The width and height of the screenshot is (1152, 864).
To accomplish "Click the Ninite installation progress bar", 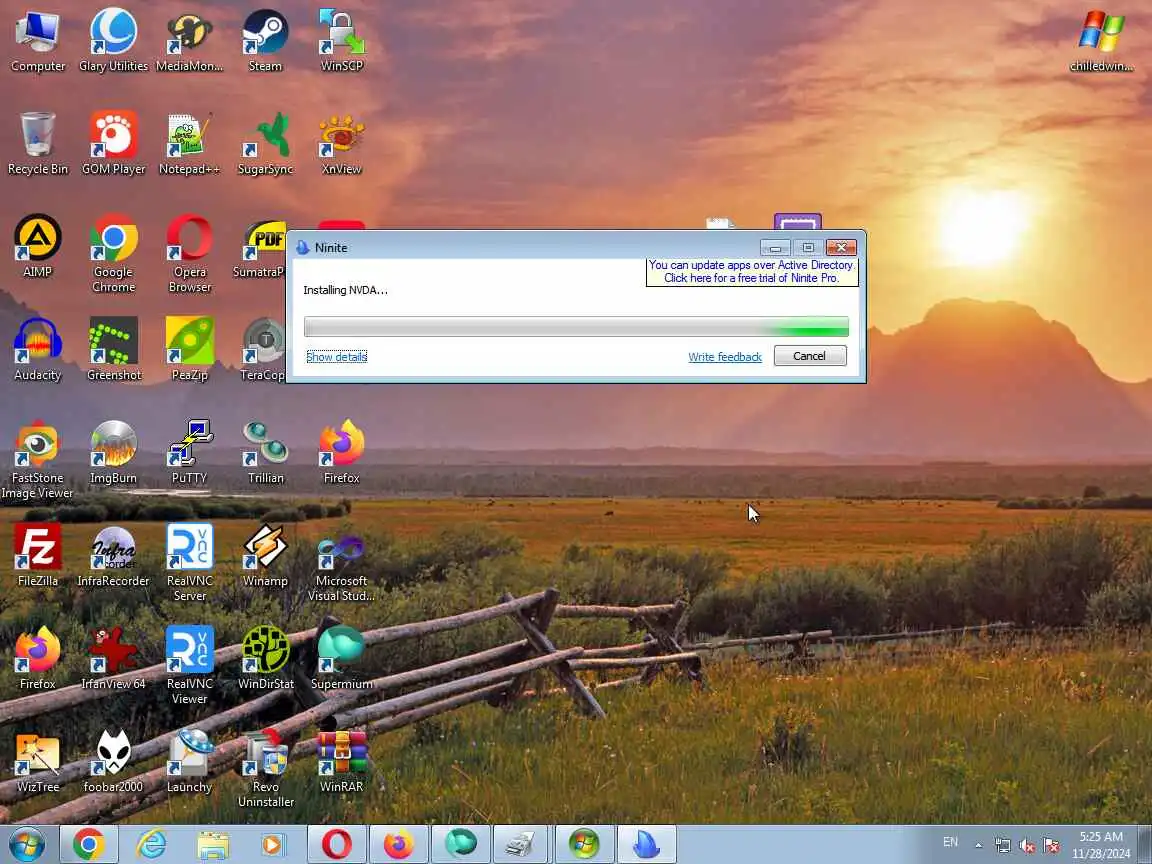I will click(x=576, y=326).
